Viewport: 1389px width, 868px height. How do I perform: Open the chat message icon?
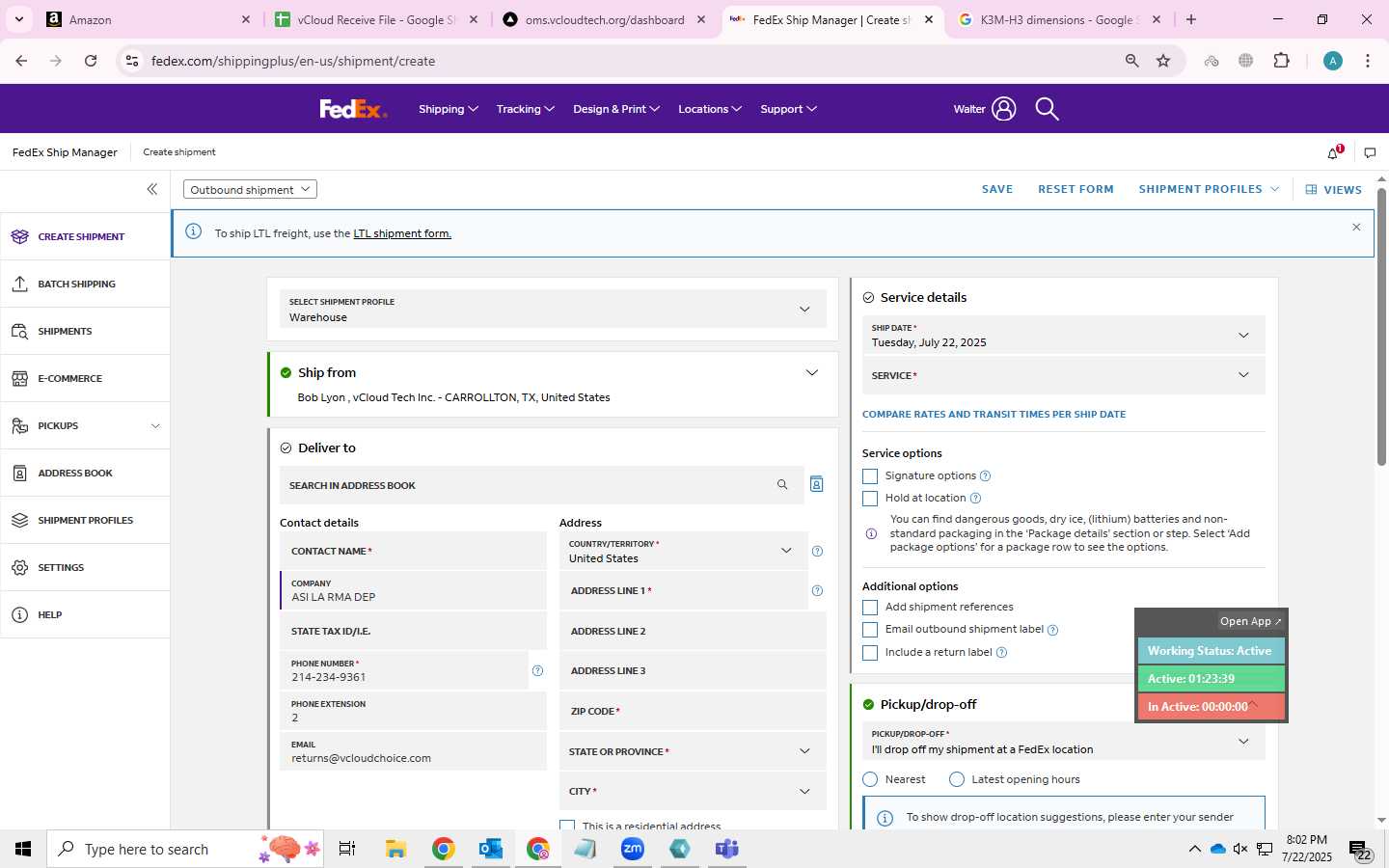pos(1370,152)
